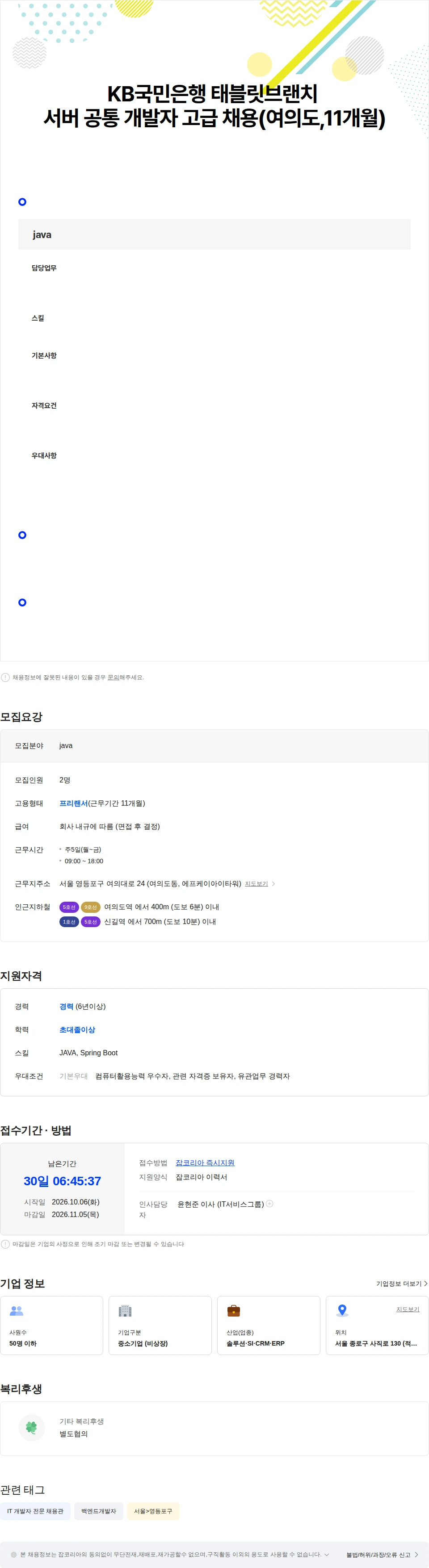Click 윤현준 이사 (IT서비스그룹) contact name
Viewport: 429px width, 1568px height.
tap(221, 1204)
